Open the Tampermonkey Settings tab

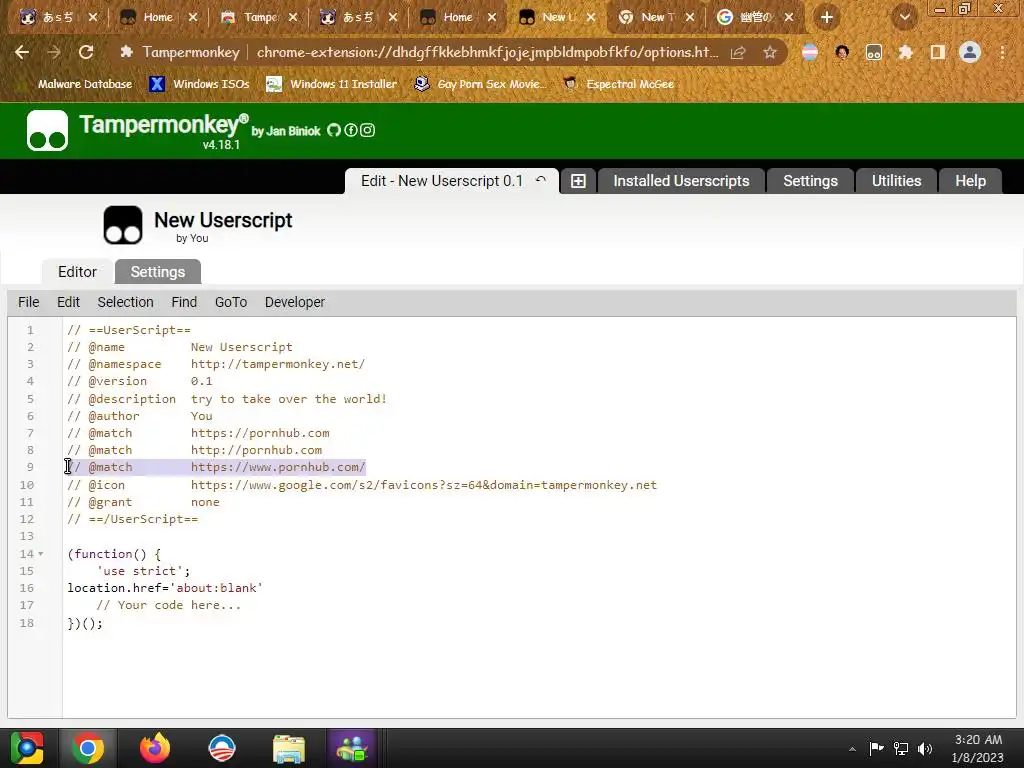pyautogui.click(x=810, y=181)
